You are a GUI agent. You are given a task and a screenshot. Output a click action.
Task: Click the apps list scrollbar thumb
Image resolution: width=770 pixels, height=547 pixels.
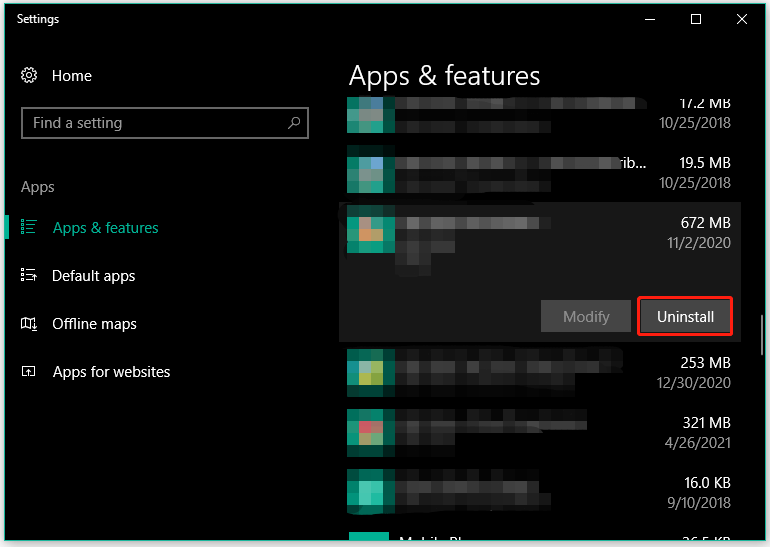pyautogui.click(x=762, y=335)
